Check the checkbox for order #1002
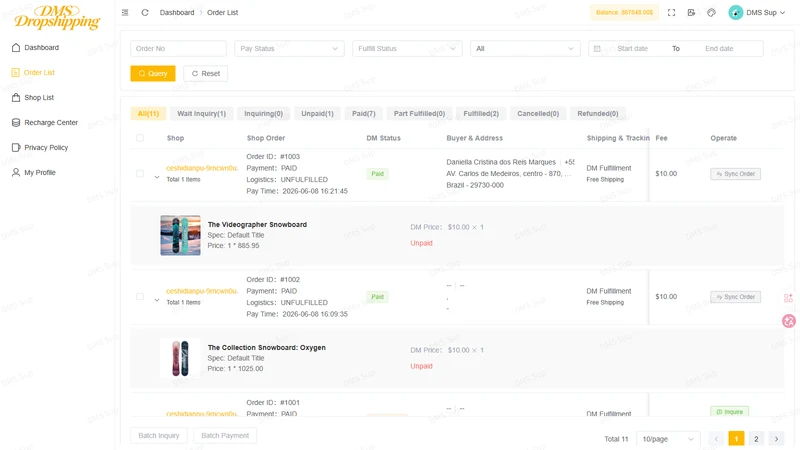 140,296
